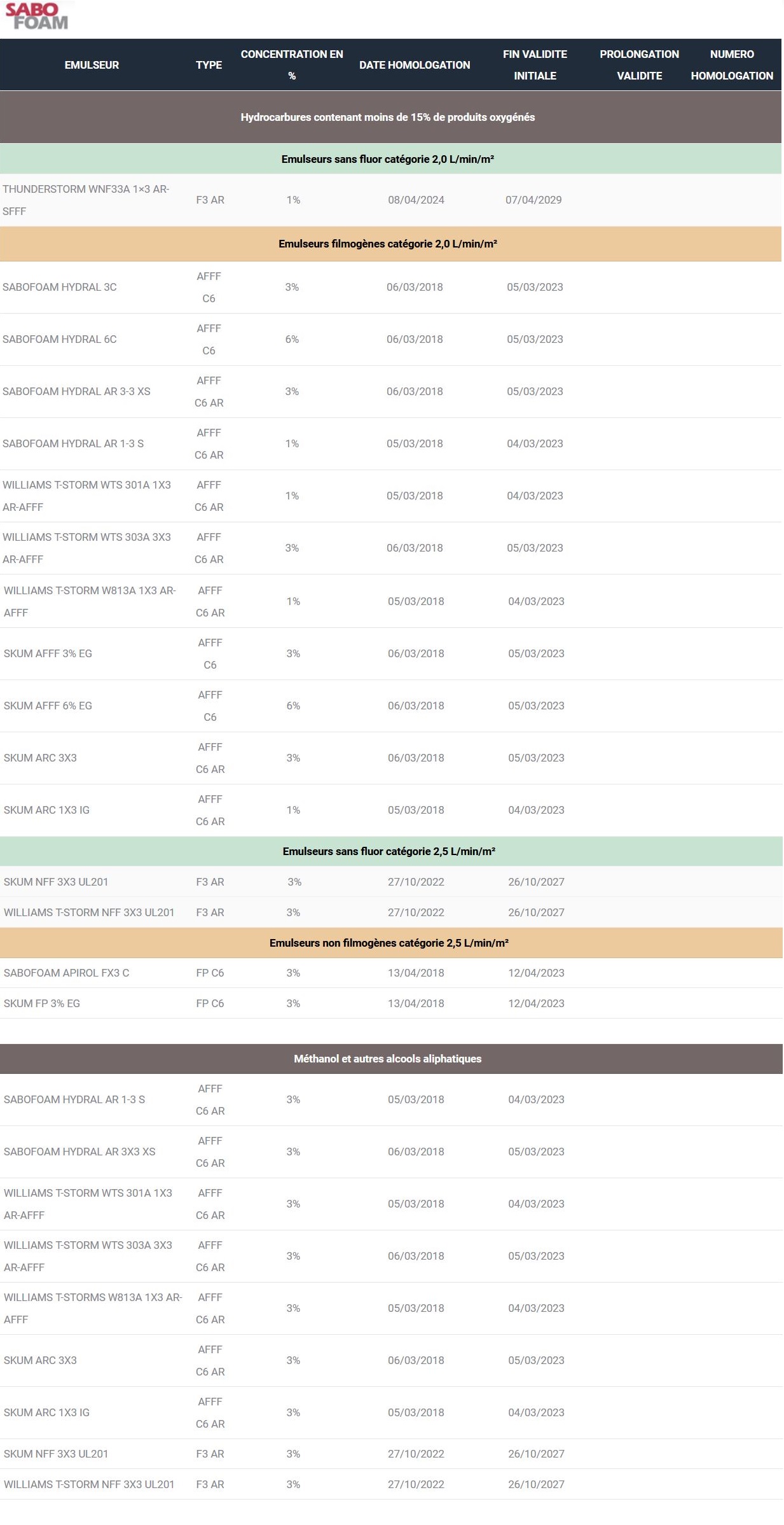Select the SABOFOAM HYDRAL 3C row name
The width and height of the screenshot is (784, 1525).
[60, 287]
